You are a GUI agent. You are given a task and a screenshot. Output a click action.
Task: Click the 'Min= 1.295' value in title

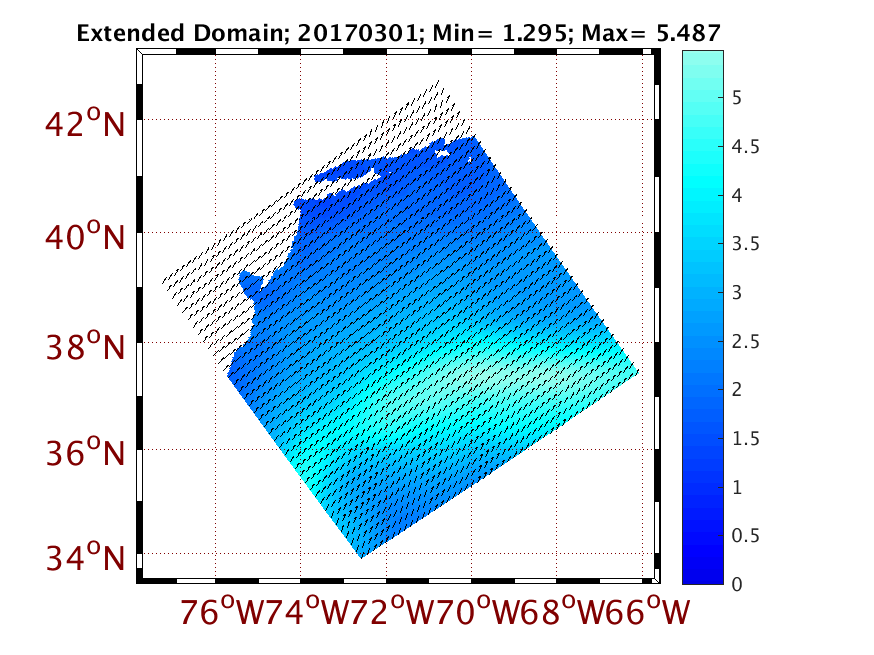[499, 33]
